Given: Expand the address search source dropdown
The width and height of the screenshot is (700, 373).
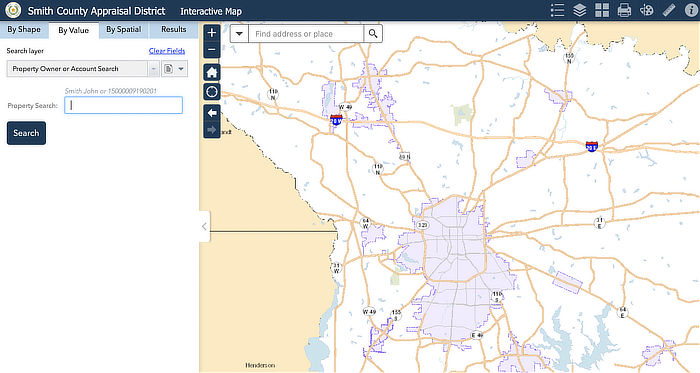Looking at the screenshot, I should tap(239, 34).
